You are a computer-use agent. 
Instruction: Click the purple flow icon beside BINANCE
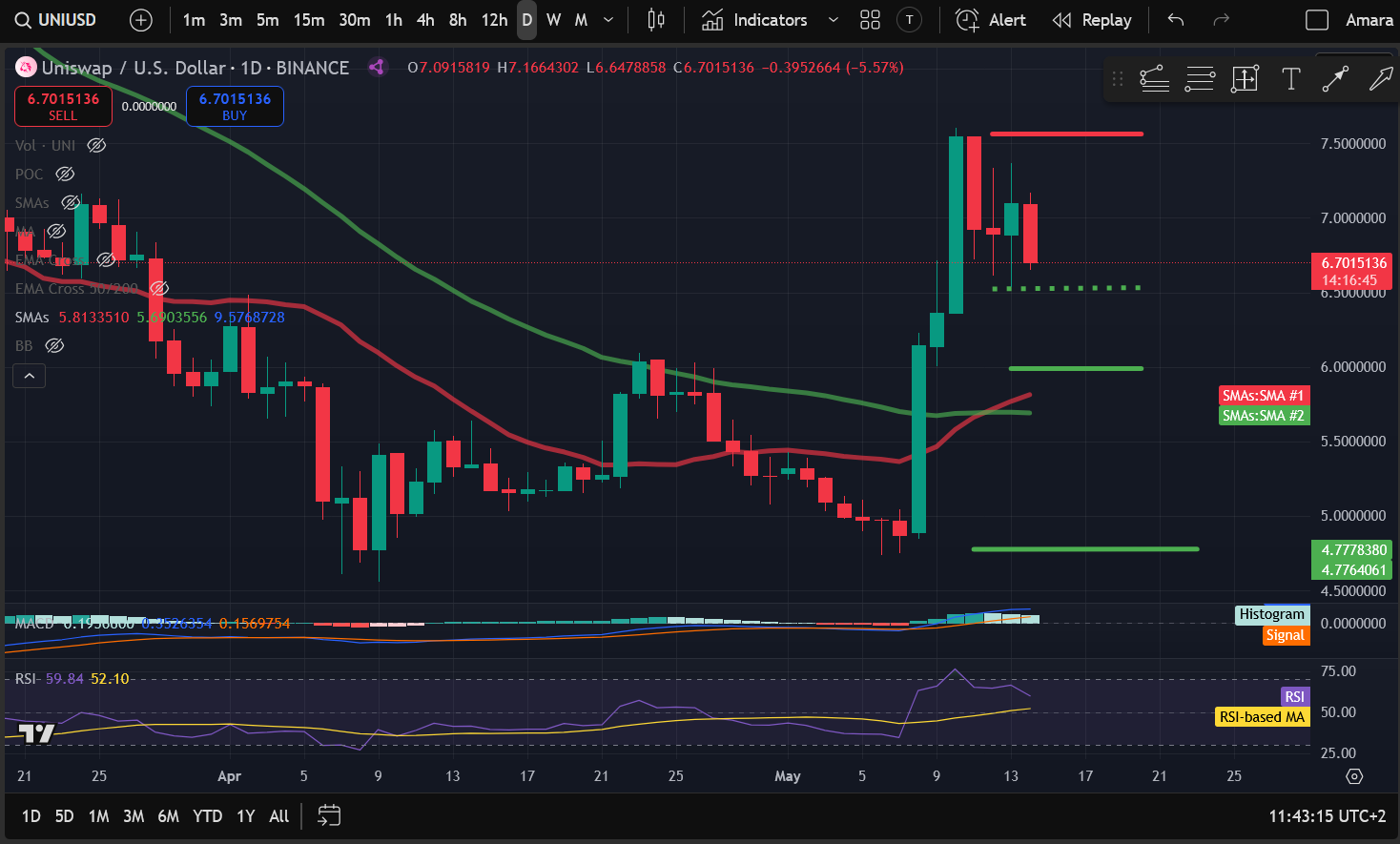377,68
